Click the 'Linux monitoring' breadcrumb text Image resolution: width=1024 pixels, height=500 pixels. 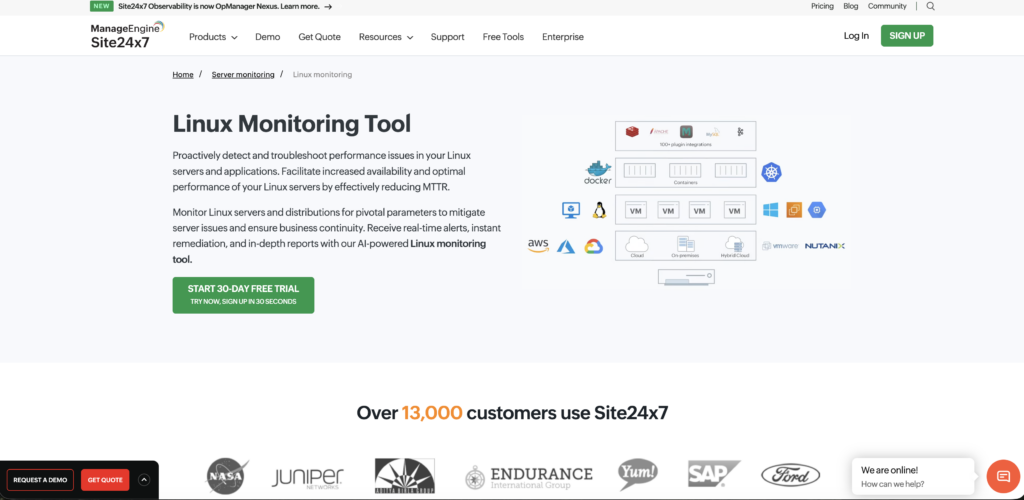tap(322, 74)
